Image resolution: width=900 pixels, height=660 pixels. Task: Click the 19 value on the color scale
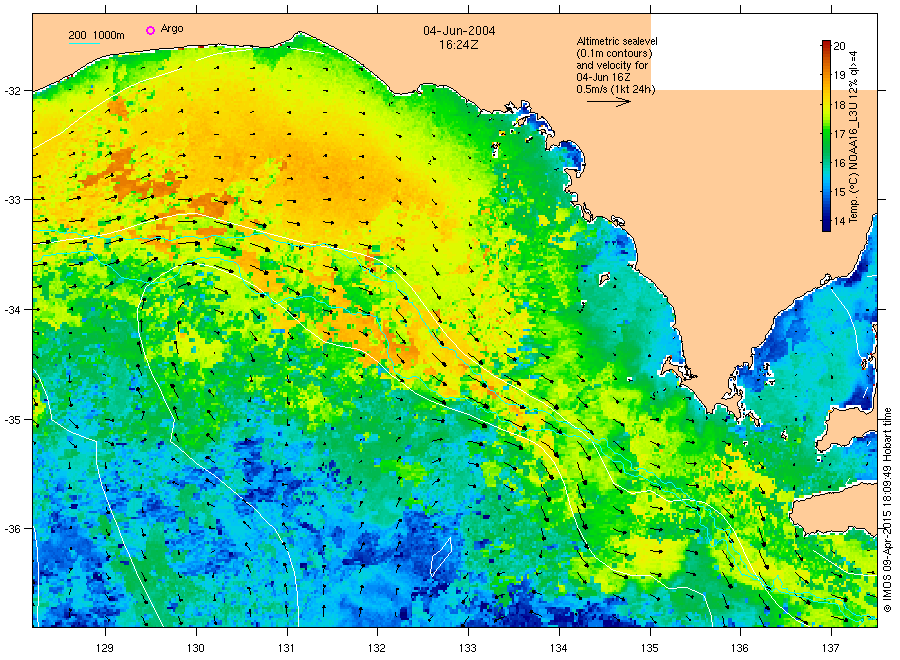pyautogui.click(x=839, y=75)
